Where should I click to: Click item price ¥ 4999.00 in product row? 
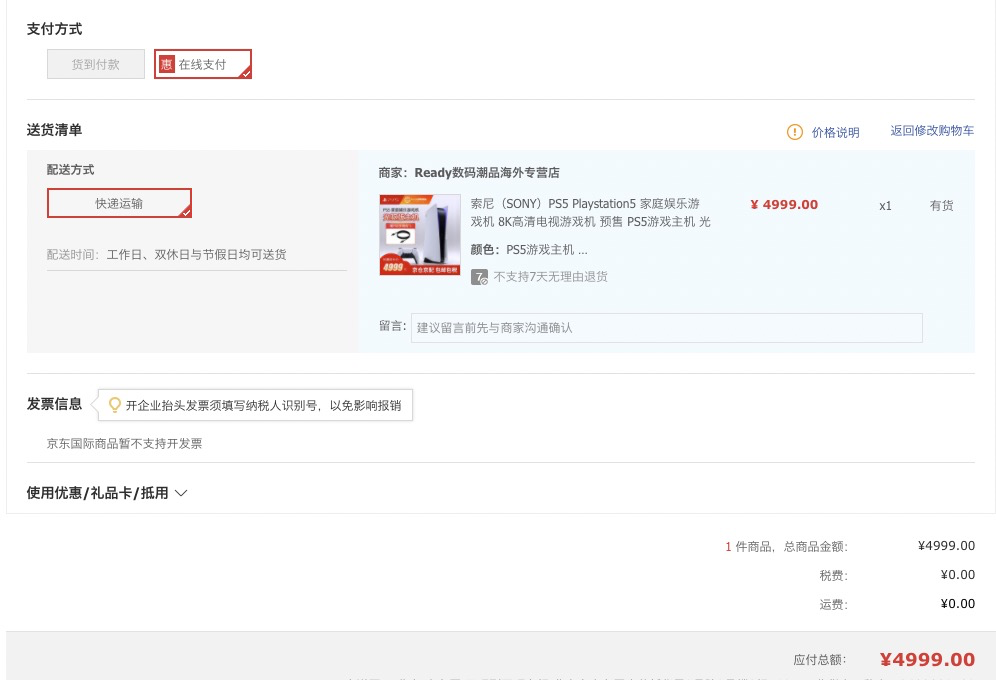pos(784,204)
